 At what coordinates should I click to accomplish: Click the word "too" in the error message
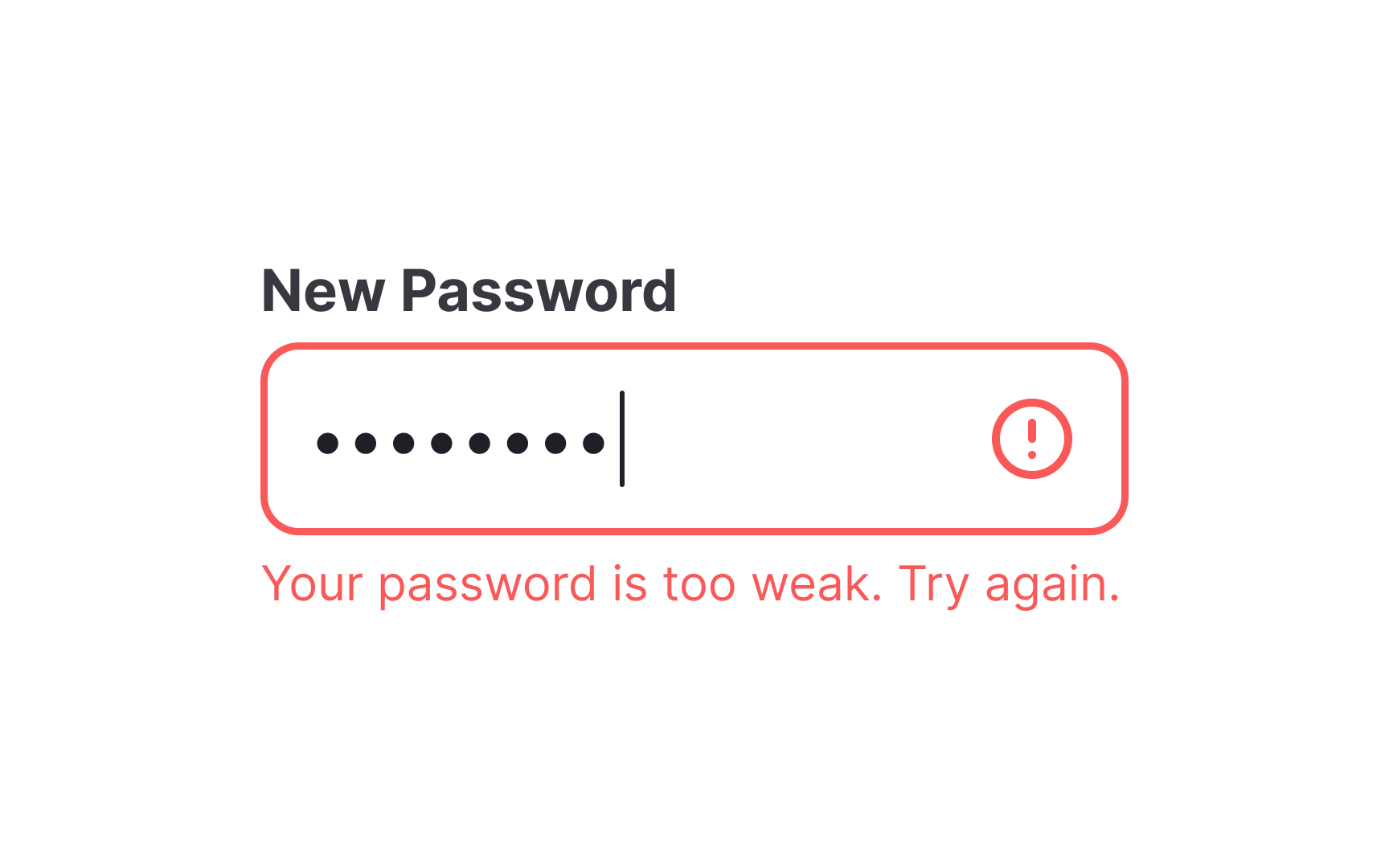[699, 585]
